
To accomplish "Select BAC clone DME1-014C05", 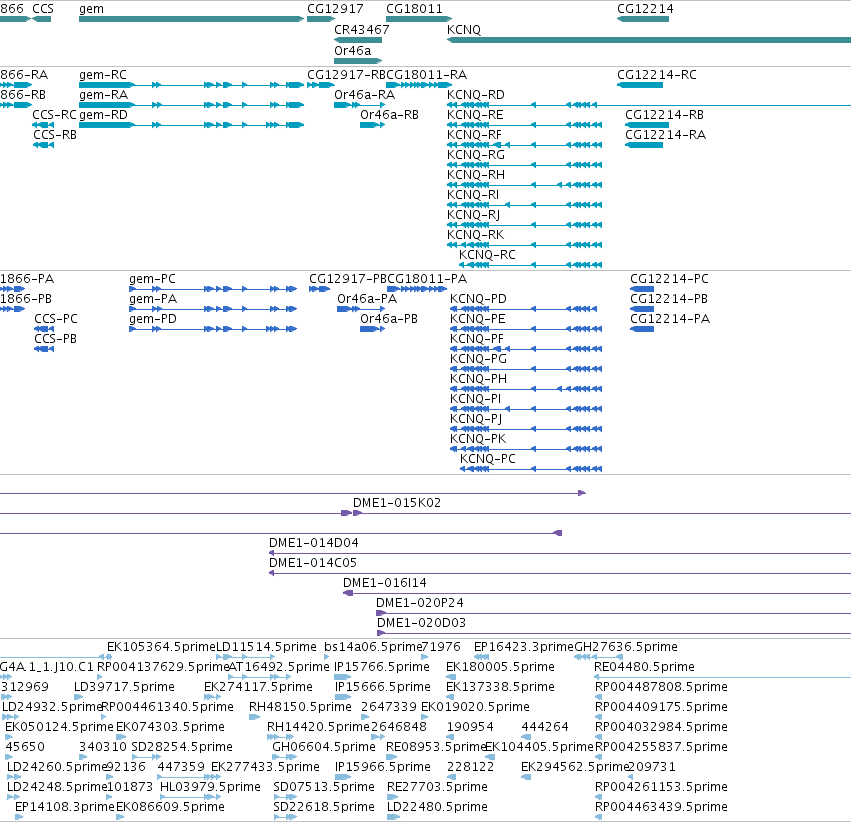I will point(560,574).
